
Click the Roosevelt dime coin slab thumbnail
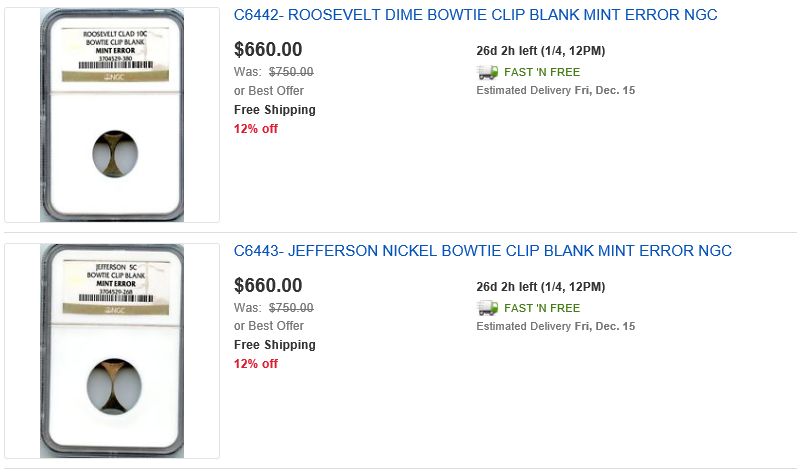point(111,115)
